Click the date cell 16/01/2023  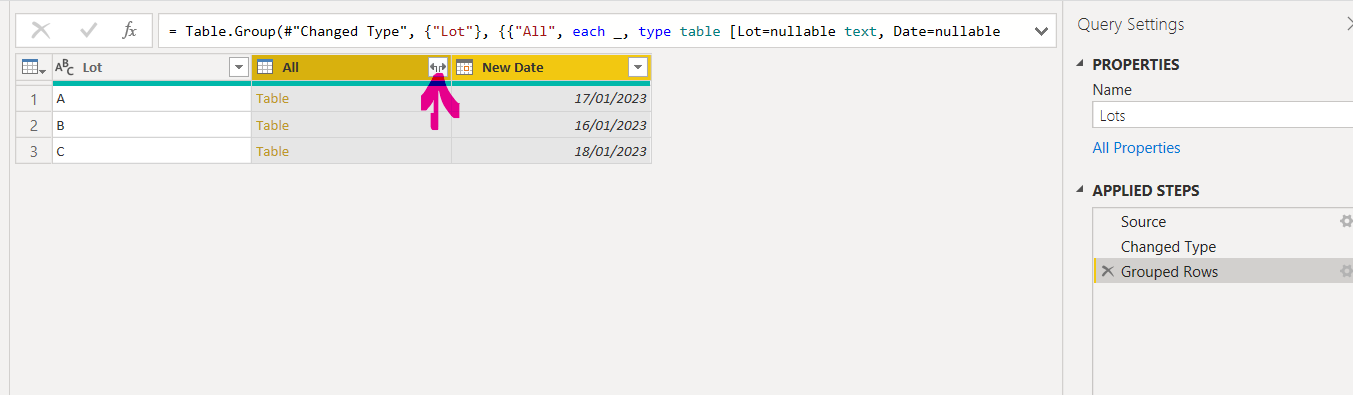(x=551, y=125)
